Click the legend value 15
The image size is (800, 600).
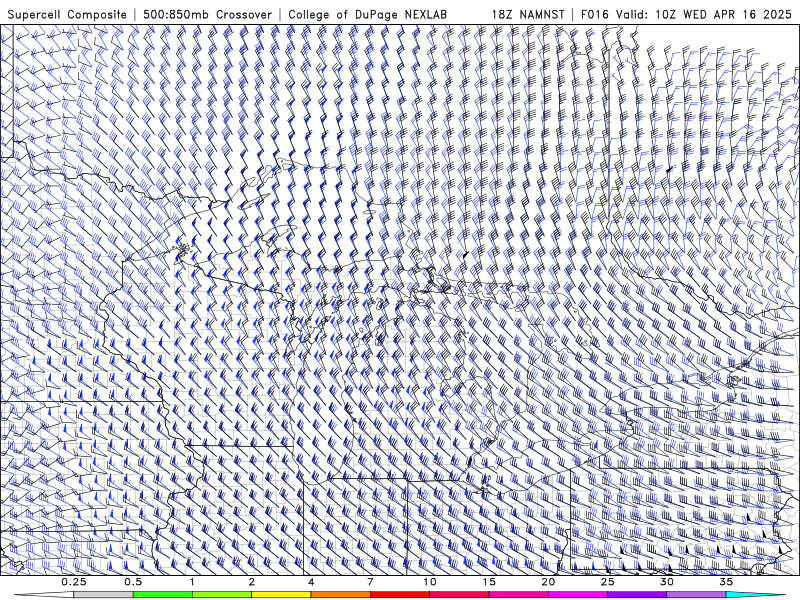pyautogui.click(x=489, y=582)
